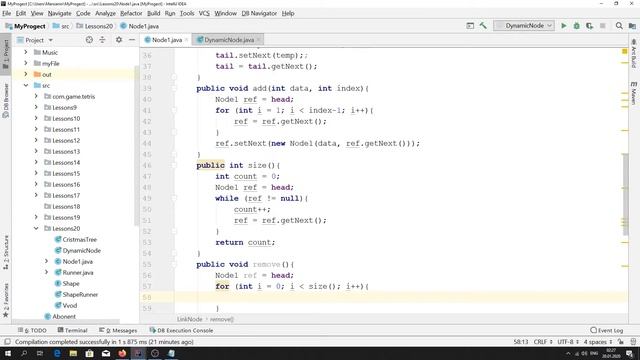This screenshot has height=360, width=640.
Task: Open the Favorites side panel
Action: [6, 300]
